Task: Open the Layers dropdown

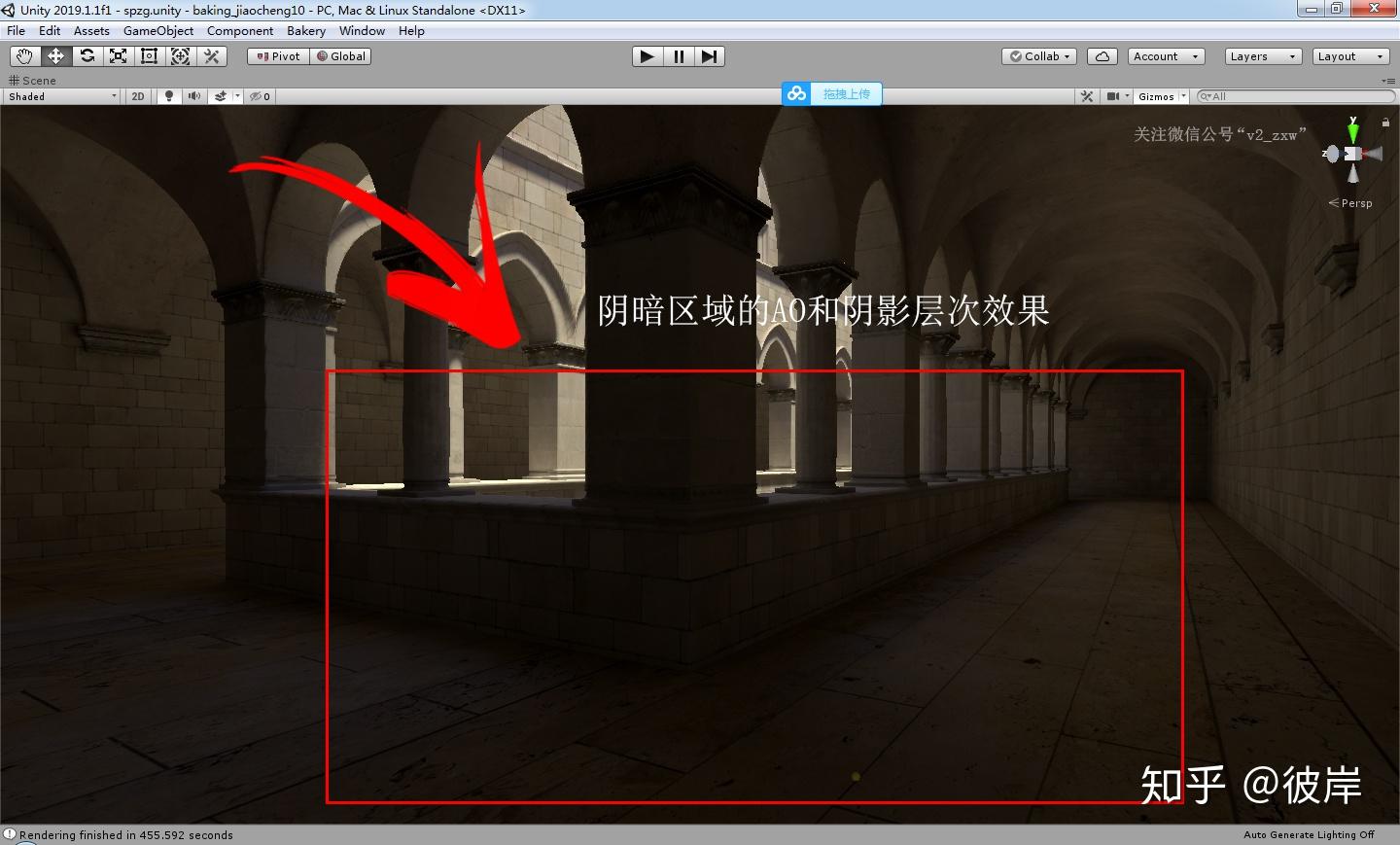Action: pyautogui.click(x=1263, y=56)
